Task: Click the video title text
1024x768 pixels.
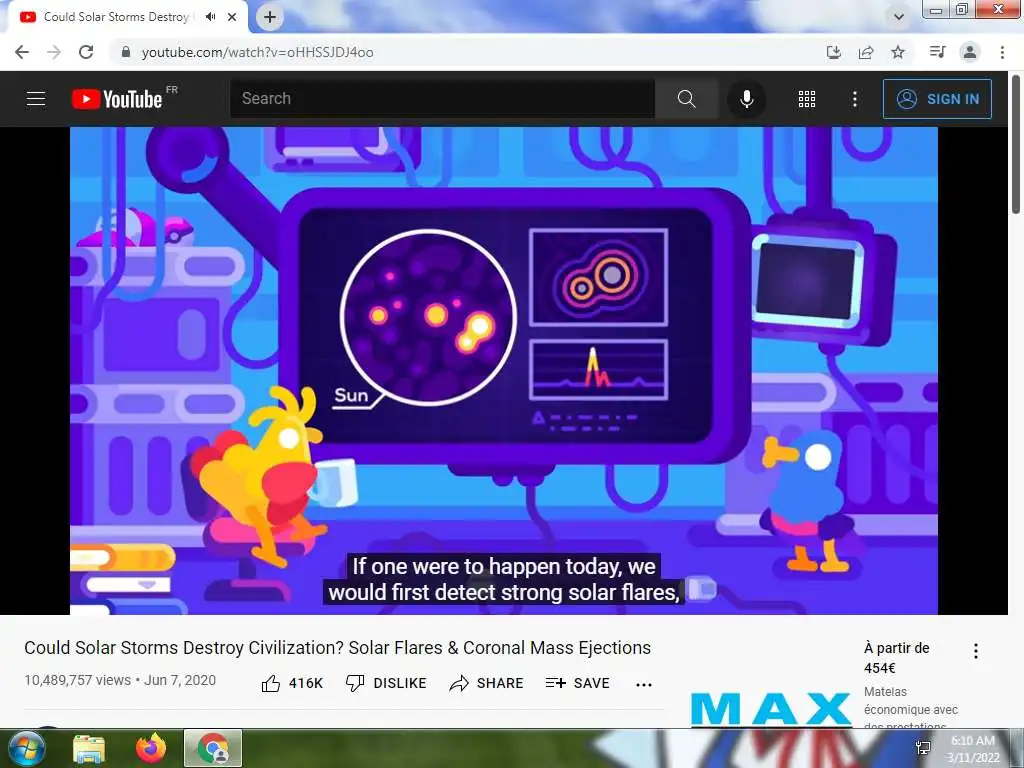Action: (338, 648)
